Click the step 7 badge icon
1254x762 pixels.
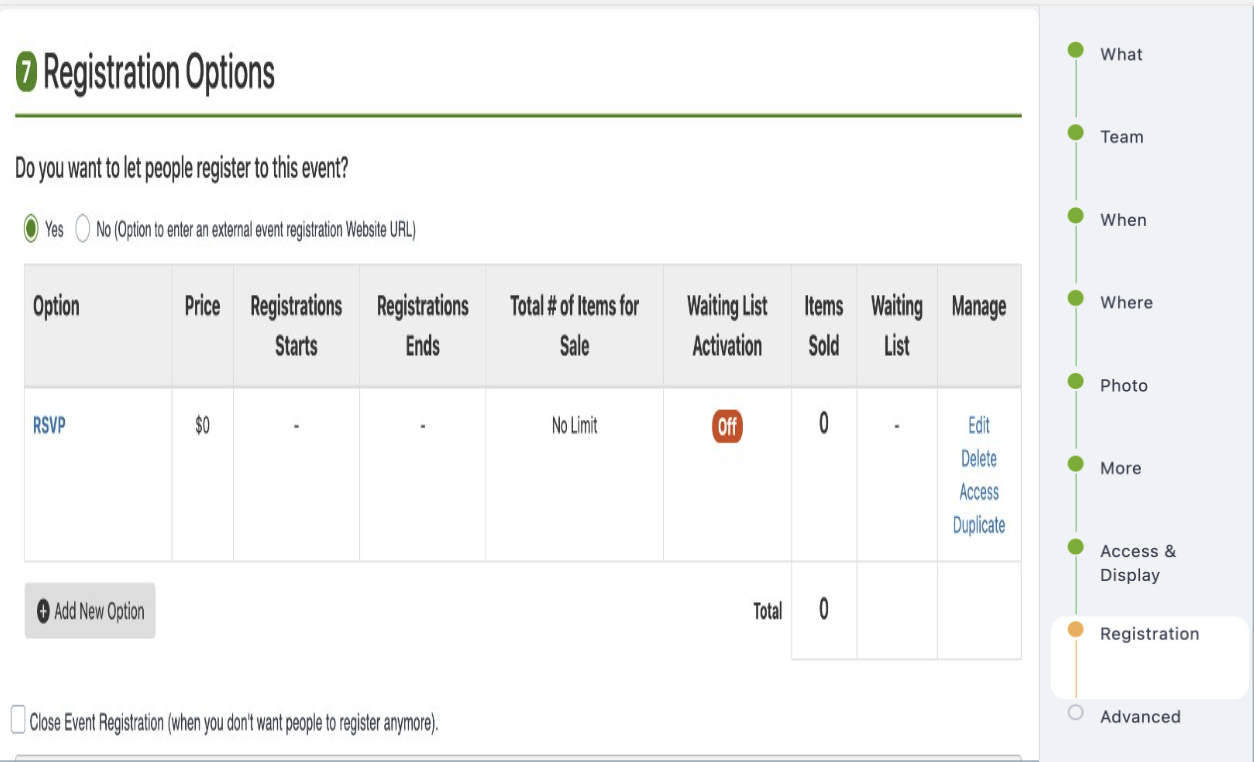(27, 72)
